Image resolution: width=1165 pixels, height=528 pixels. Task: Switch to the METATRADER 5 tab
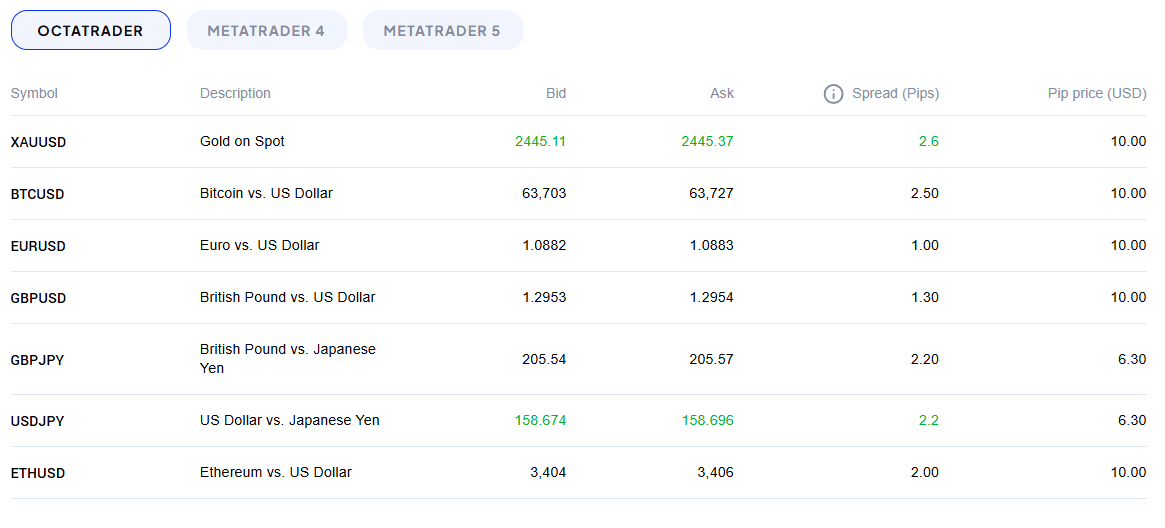pos(443,30)
